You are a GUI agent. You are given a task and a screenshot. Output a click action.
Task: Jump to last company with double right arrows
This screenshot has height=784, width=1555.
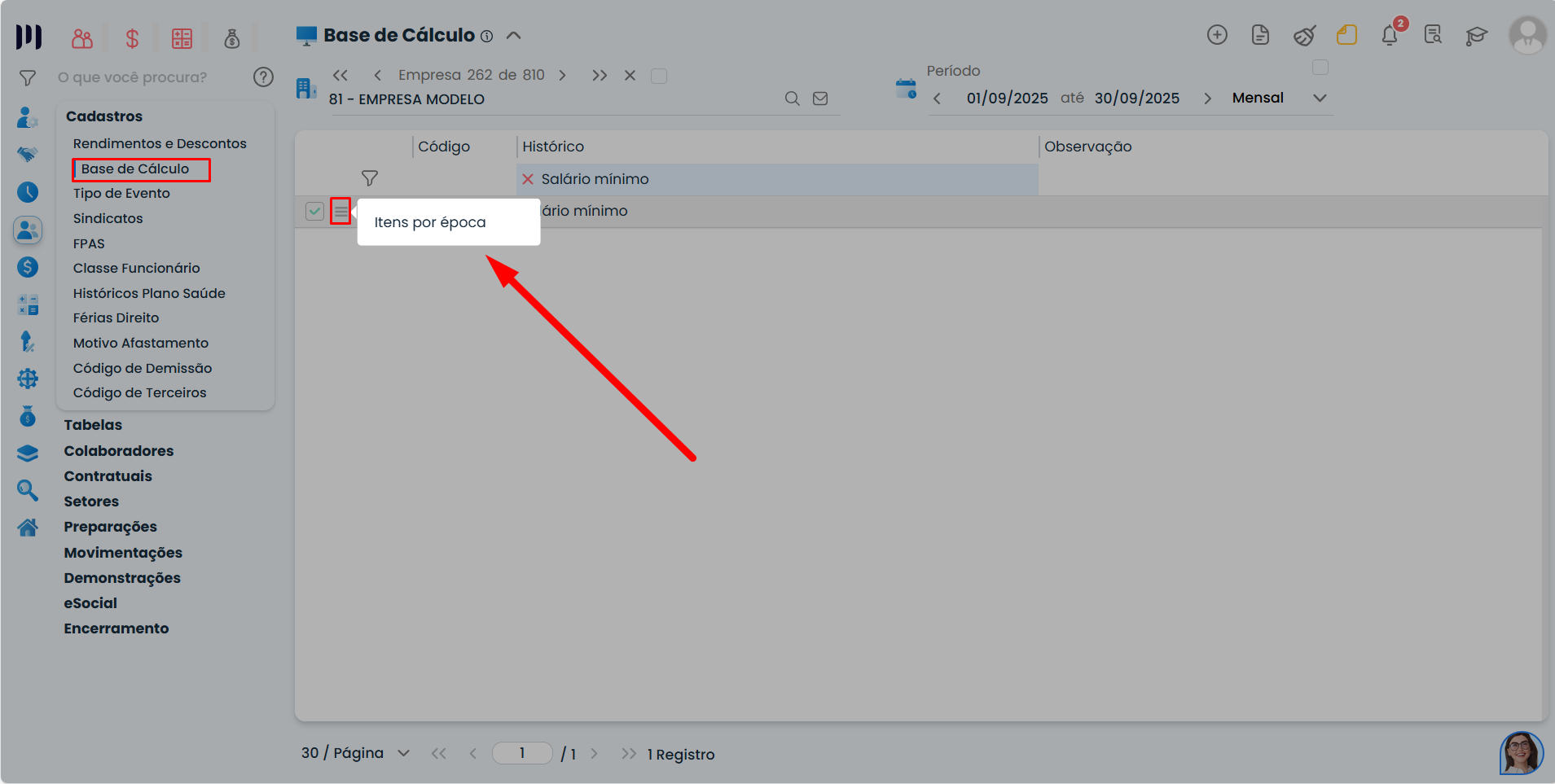(x=600, y=76)
